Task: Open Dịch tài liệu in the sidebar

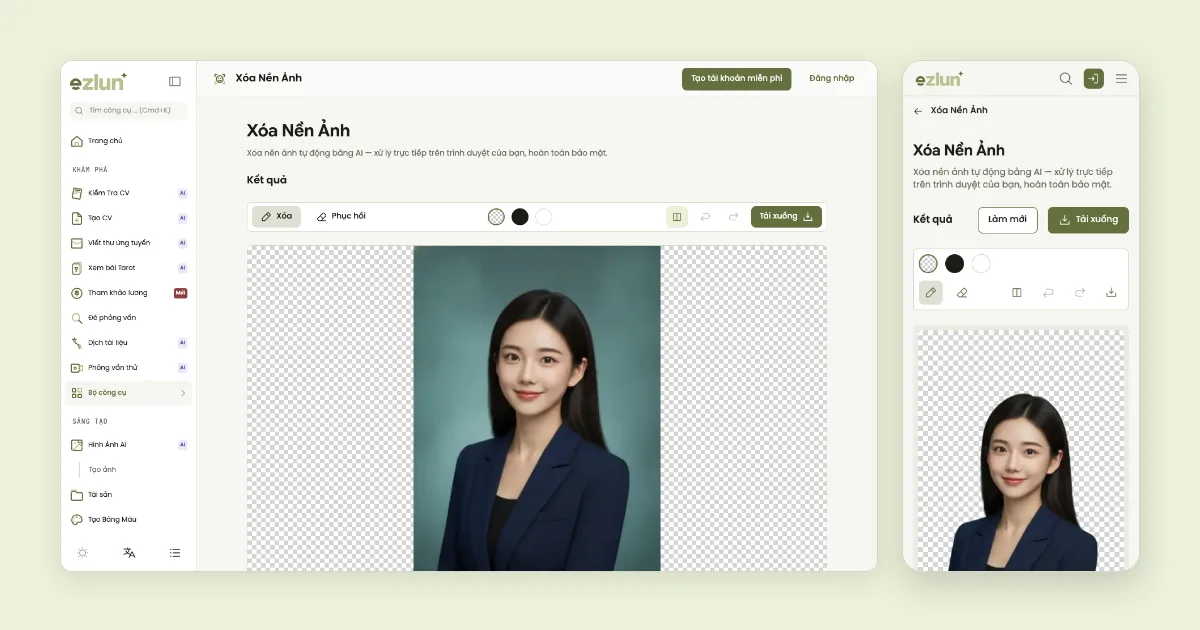Action: click(128, 343)
